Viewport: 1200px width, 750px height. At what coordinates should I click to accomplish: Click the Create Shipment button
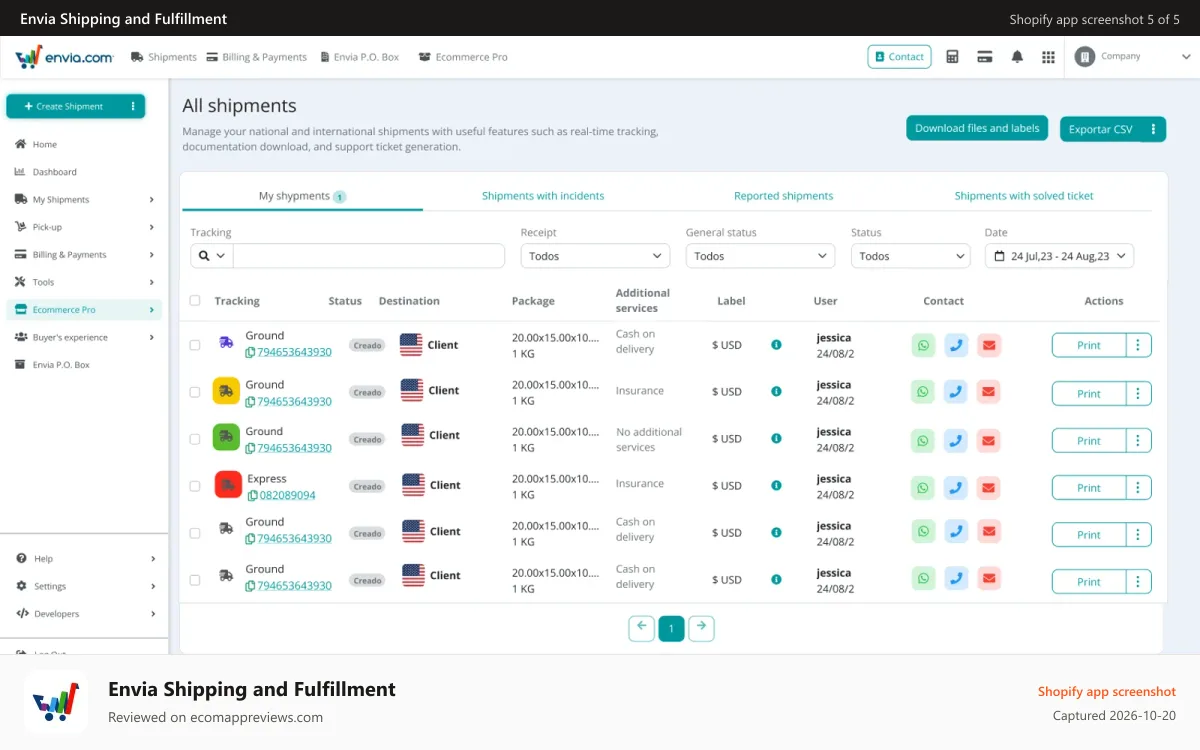[64, 106]
